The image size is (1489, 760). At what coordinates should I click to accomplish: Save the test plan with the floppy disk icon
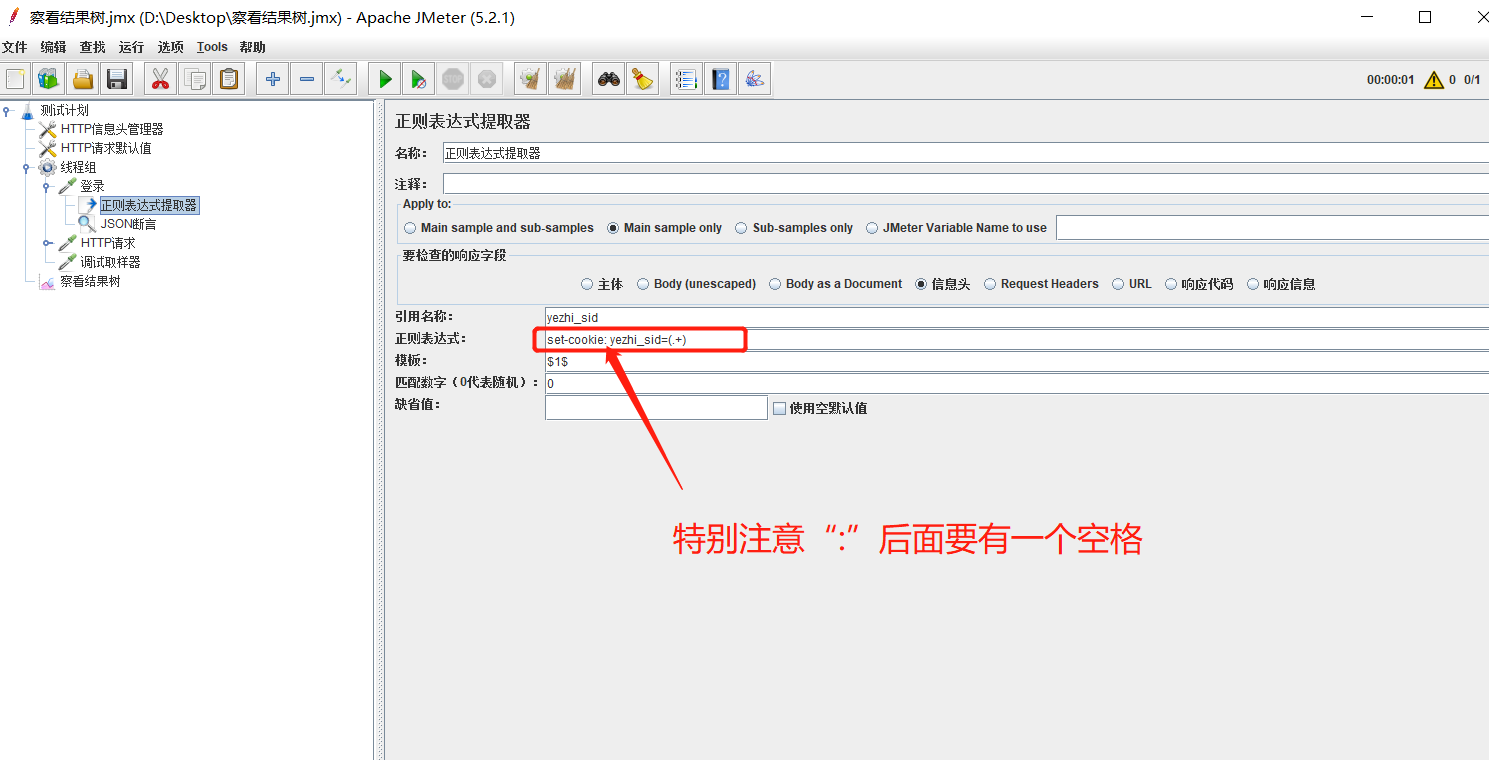(x=116, y=79)
